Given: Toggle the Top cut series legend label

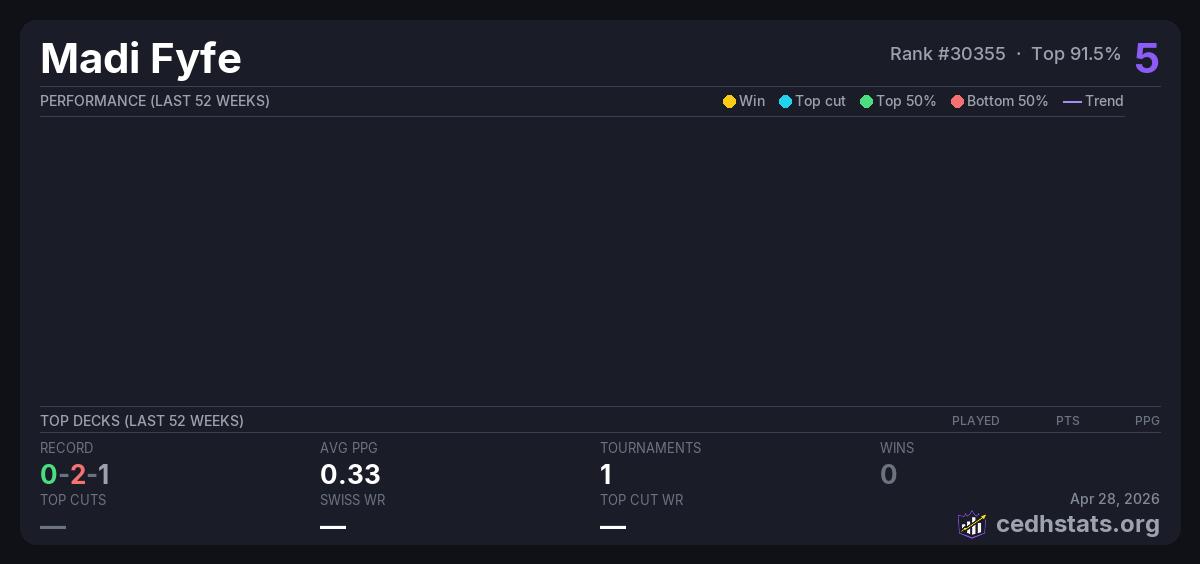Looking at the screenshot, I should [820, 101].
